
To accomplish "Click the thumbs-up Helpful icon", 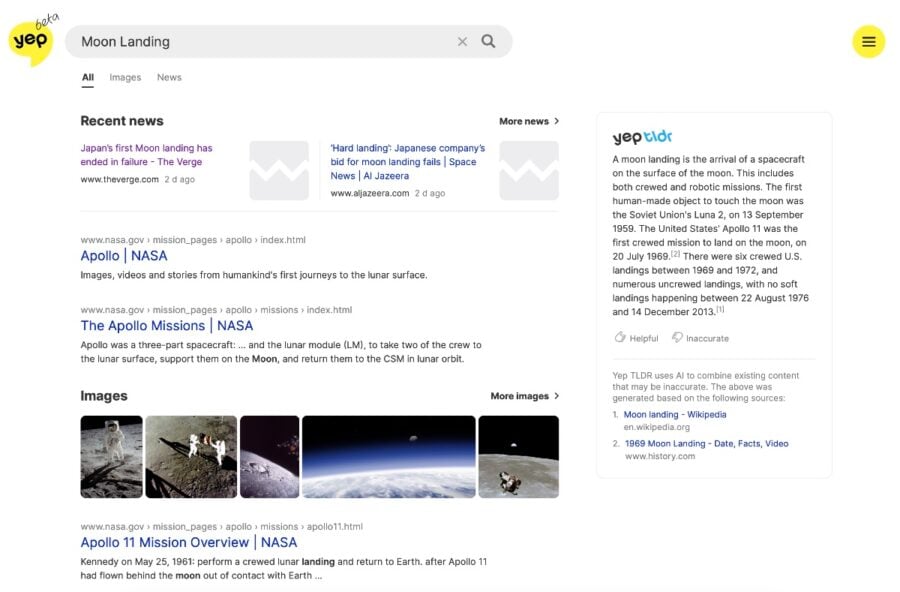I will [x=620, y=338].
